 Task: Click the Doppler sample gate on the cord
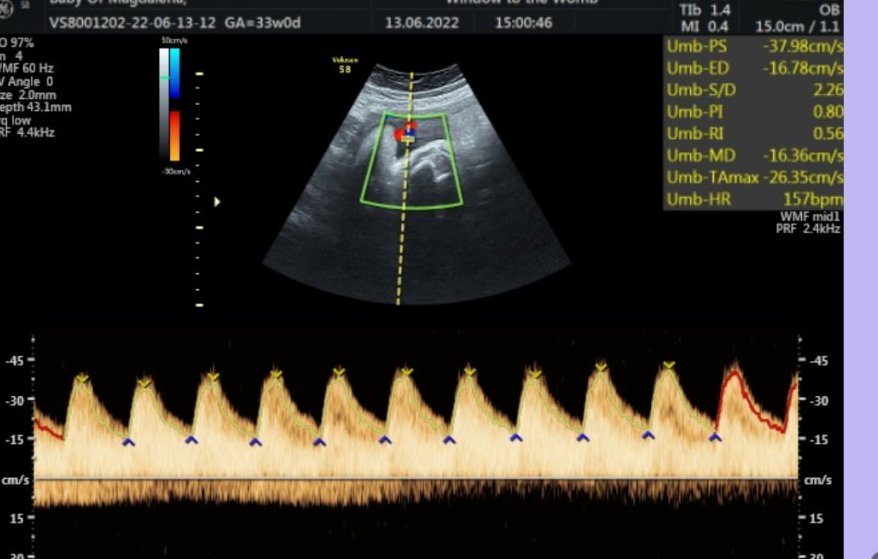click(408, 136)
